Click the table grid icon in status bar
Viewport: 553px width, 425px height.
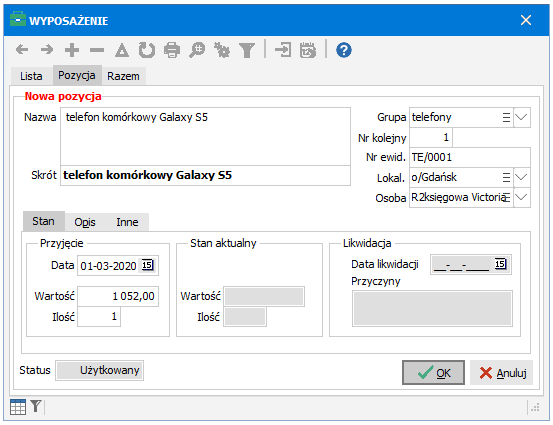click(x=18, y=407)
